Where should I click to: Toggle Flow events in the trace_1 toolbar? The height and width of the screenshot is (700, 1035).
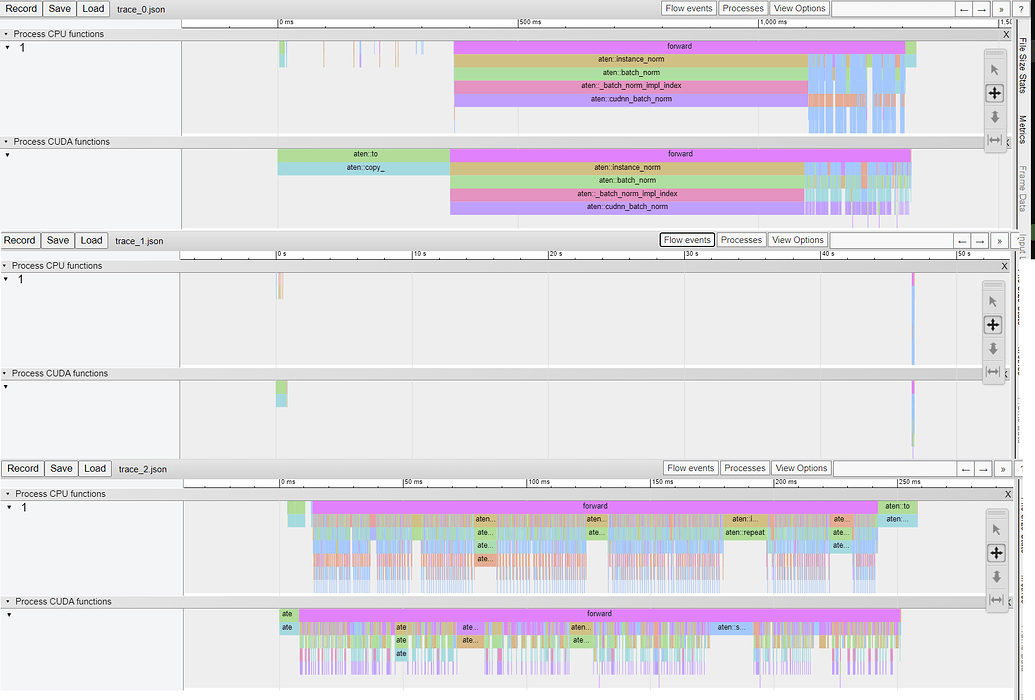[687, 240]
